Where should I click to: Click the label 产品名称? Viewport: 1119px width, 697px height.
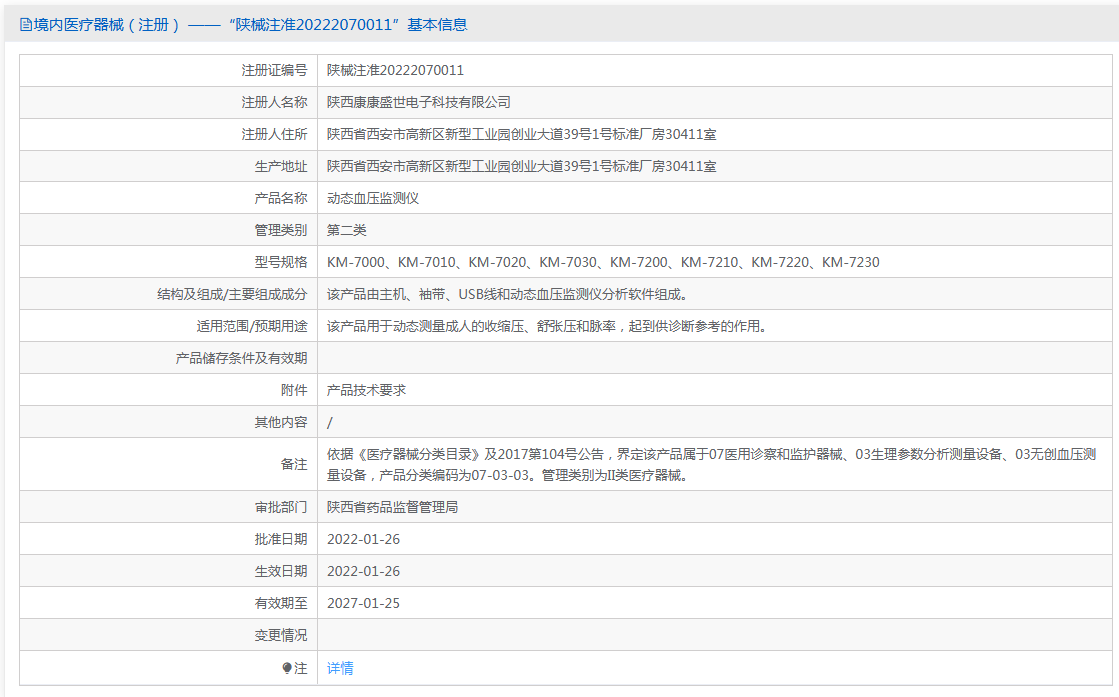tap(280, 198)
